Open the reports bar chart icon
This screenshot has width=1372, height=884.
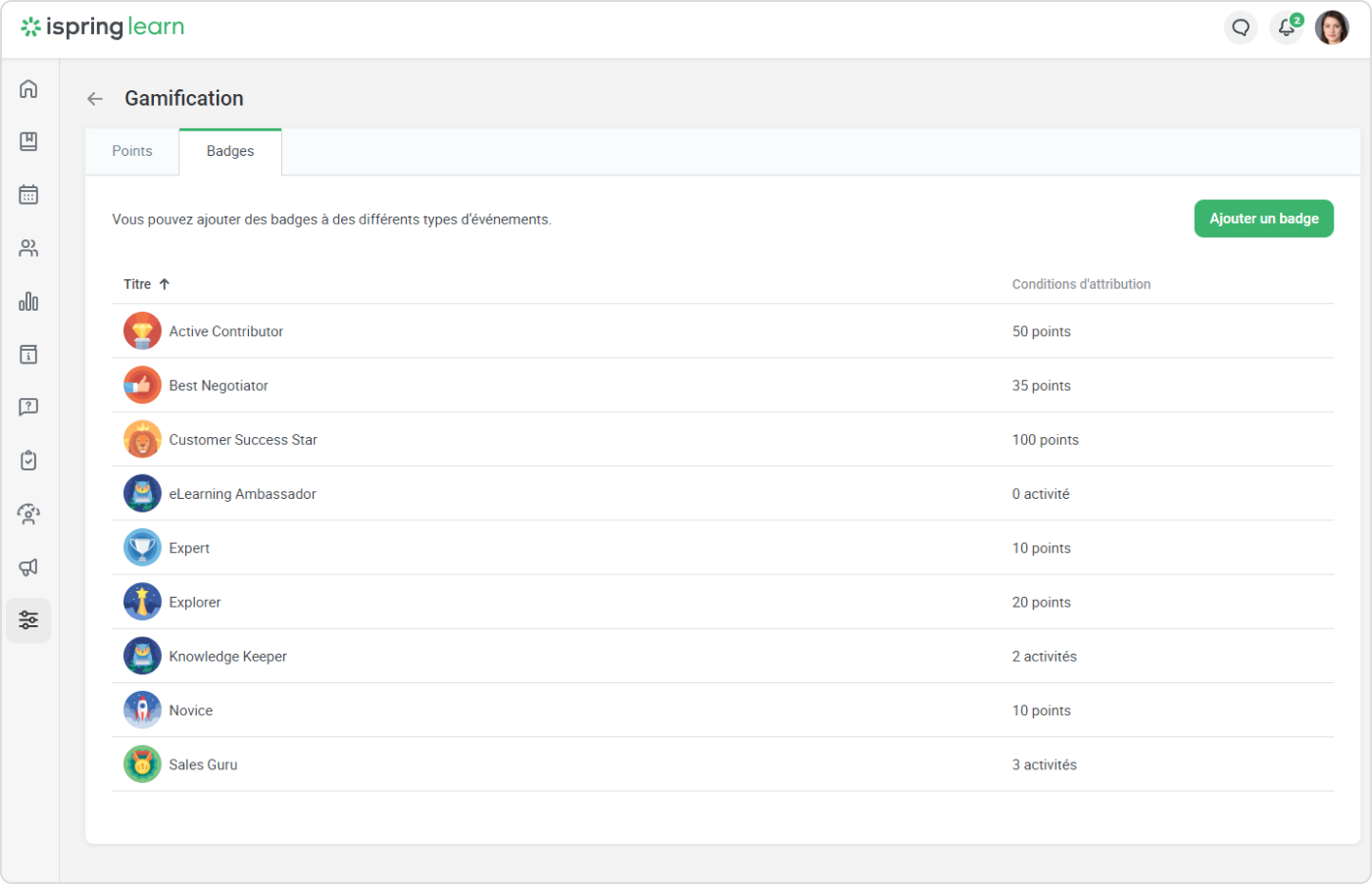tap(28, 301)
